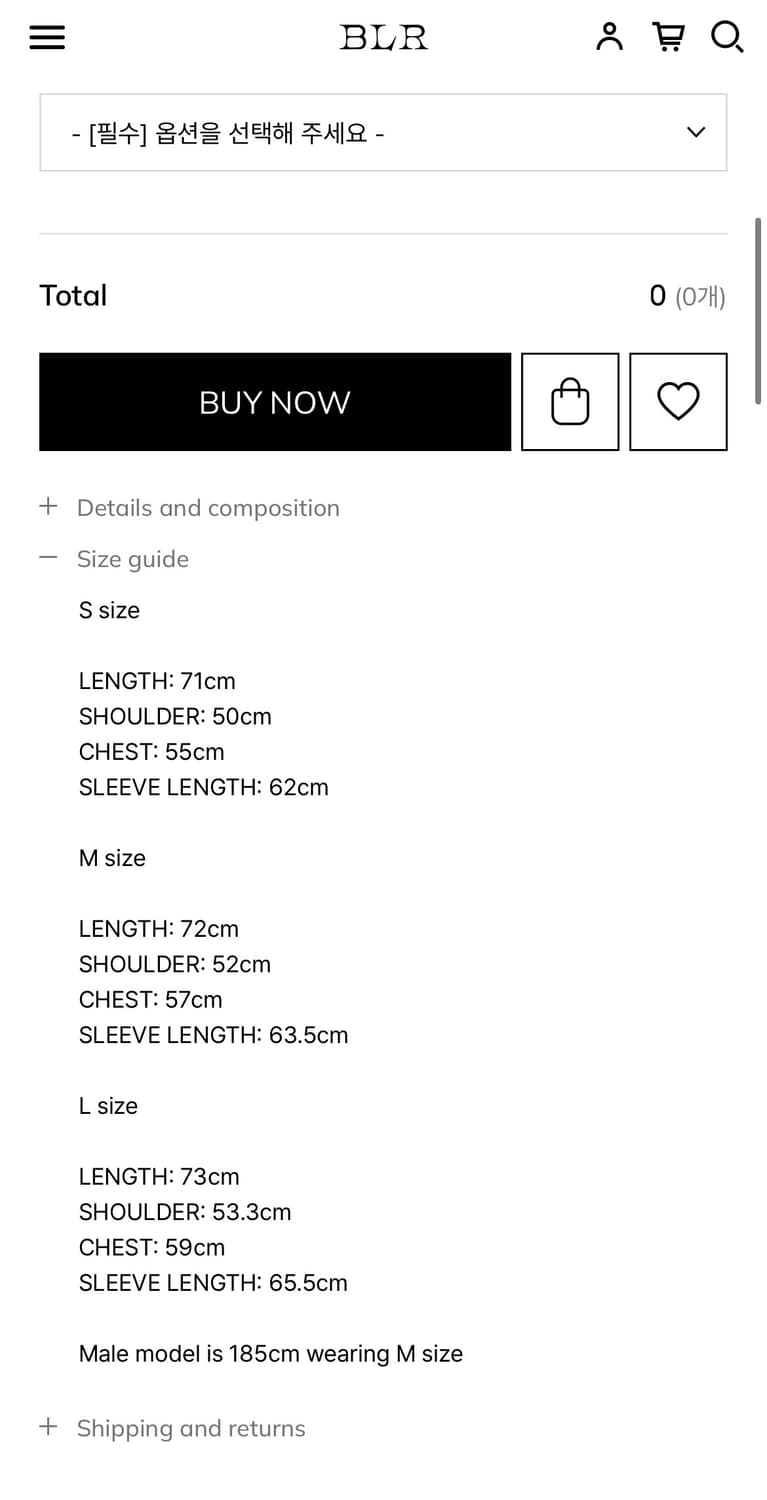
Task: Click the Shipping and returns text
Action: (x=191, y=1428)
